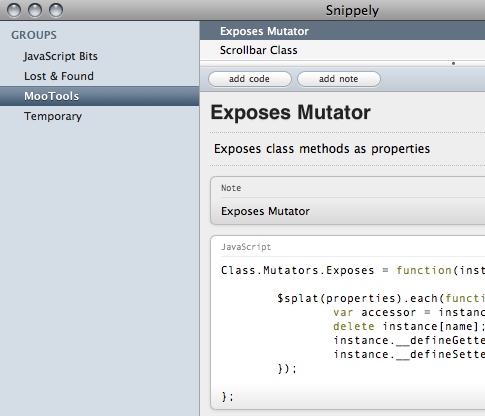485x416 pixels.
Task: Click the GROUPS sidebar header
Action: pos(34,35)
